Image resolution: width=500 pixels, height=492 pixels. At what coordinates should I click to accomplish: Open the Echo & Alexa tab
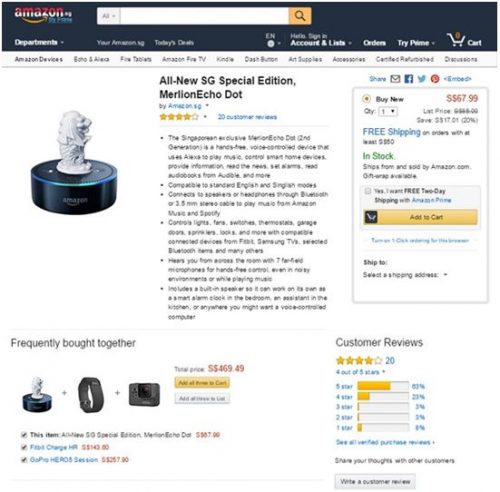[91, 59]
